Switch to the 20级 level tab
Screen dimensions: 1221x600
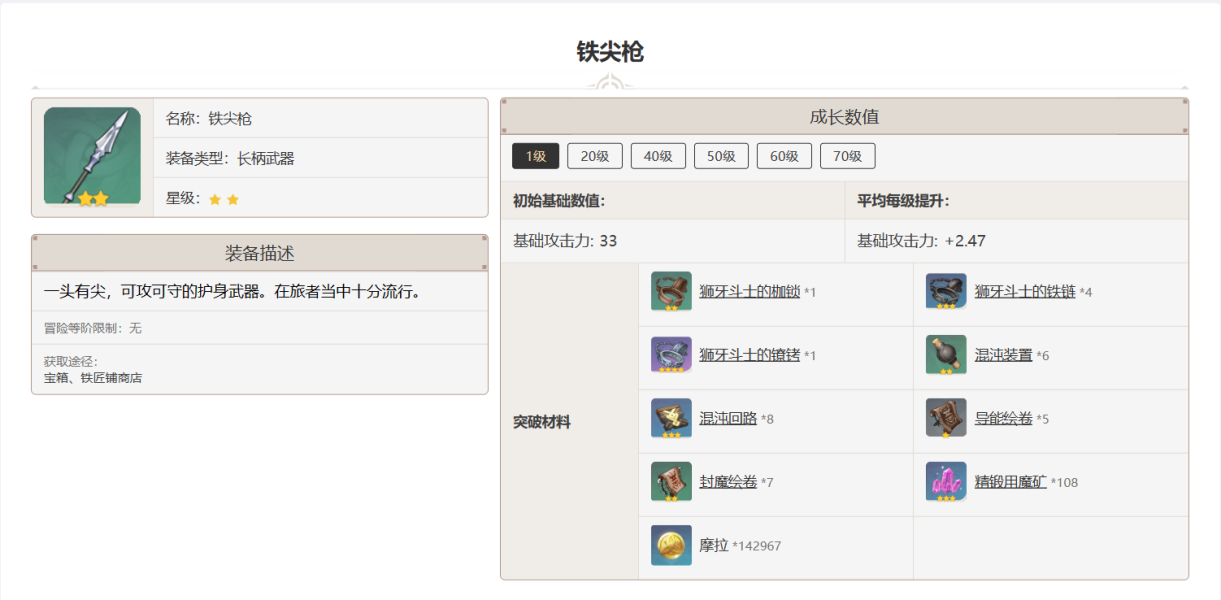(x=595, y=156)
